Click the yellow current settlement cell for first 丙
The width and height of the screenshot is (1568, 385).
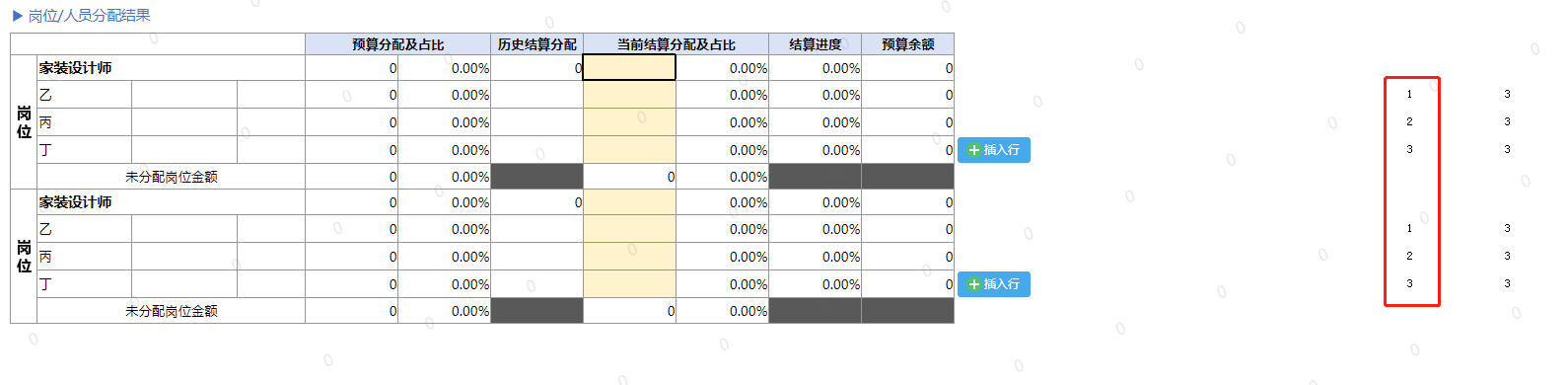tap(629, 122)
